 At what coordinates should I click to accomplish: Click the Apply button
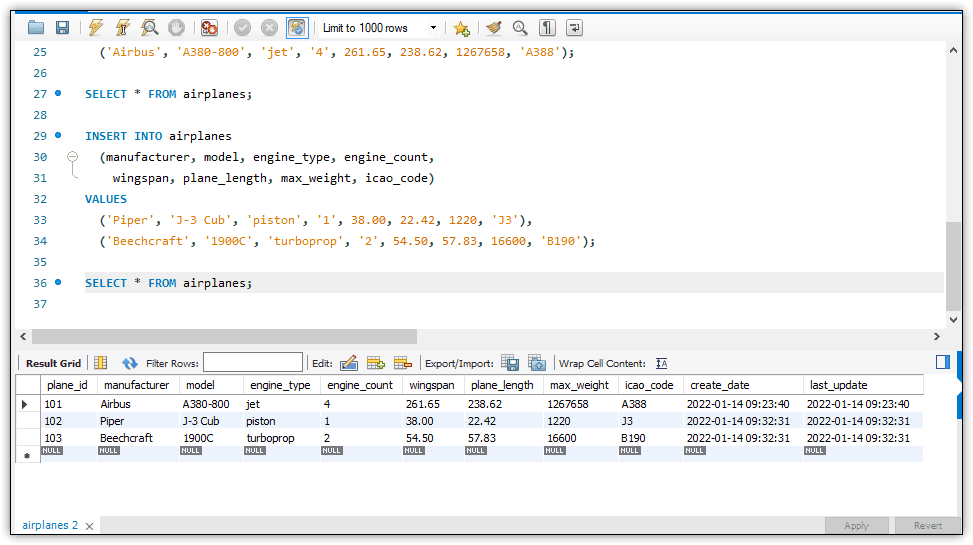point(856,526)
